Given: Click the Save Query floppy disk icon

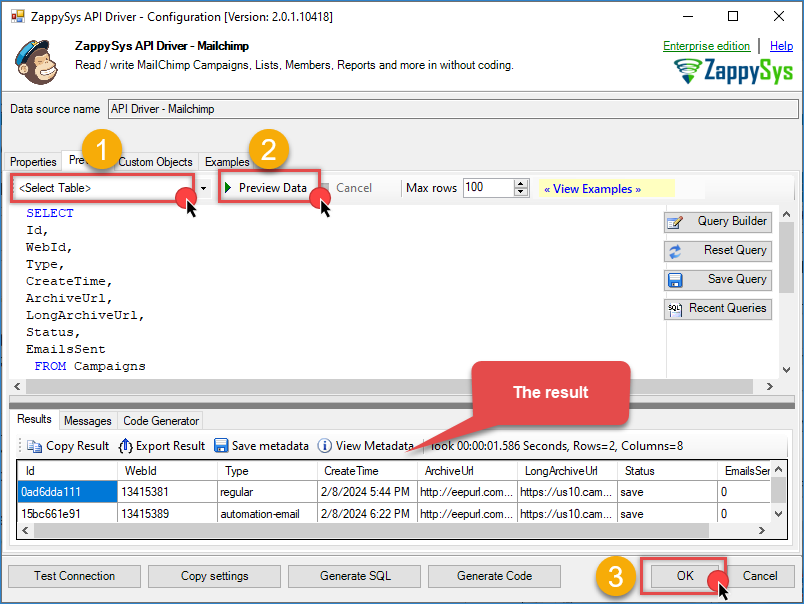Looking at the screenshot, I should coord(675,280).
